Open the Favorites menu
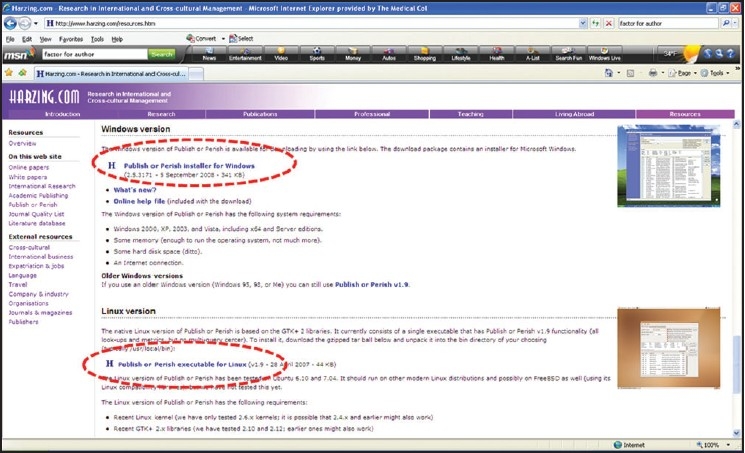745x453 pixels. tap(71, 39)
